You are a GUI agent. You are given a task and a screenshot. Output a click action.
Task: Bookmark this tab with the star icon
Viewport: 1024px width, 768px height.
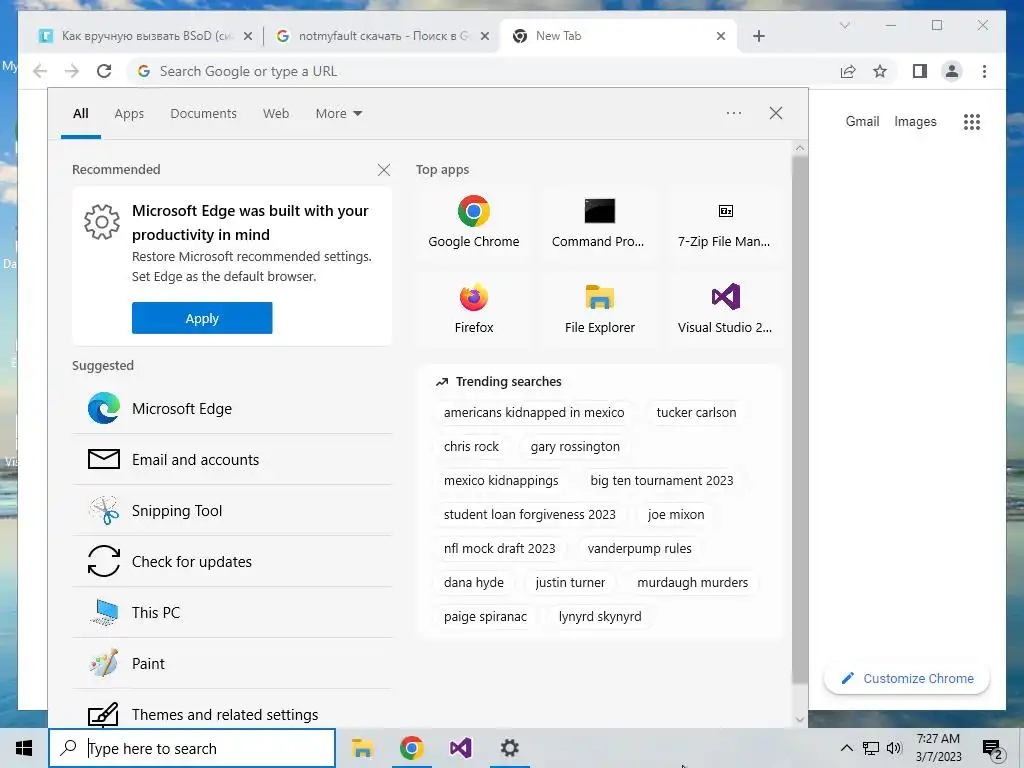880,71
